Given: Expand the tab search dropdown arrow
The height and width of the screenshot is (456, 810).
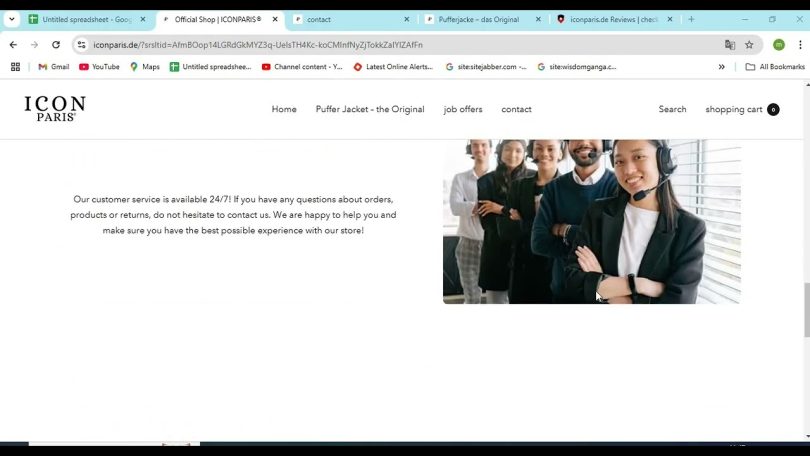Looking at the screenshot, I should pos(12,19).
